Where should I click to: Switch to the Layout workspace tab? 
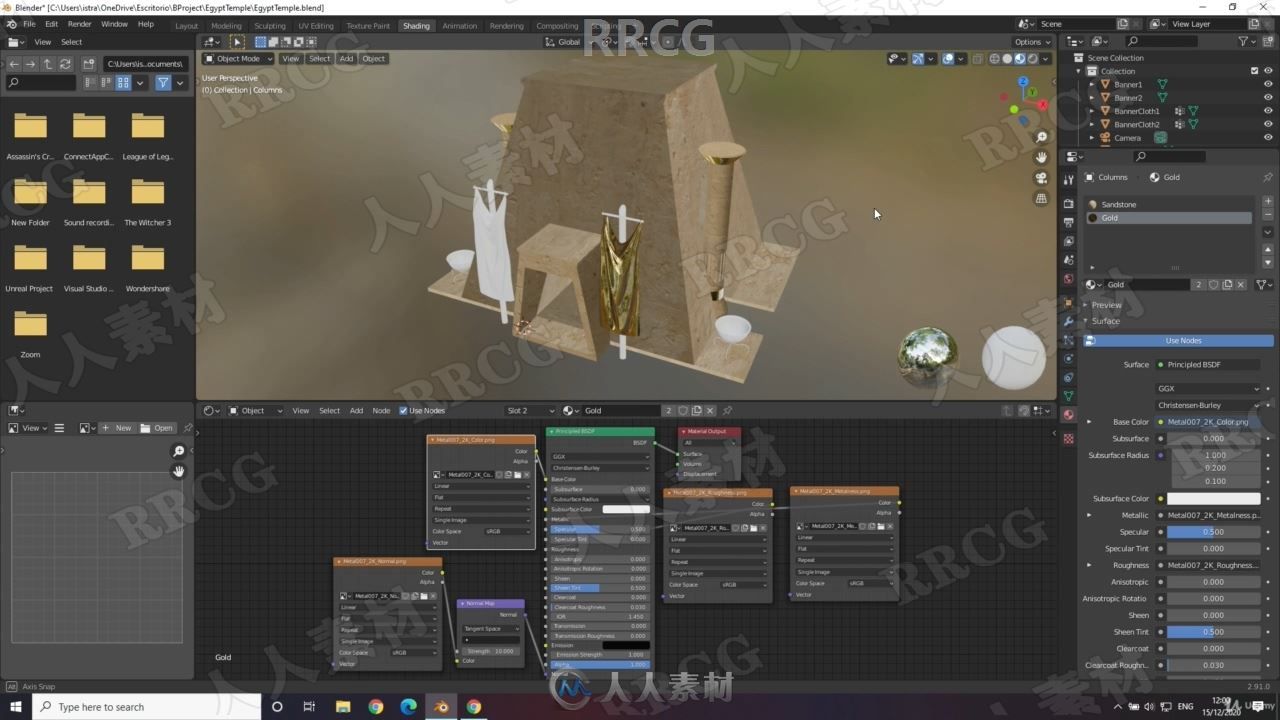(x=186, y=25)
